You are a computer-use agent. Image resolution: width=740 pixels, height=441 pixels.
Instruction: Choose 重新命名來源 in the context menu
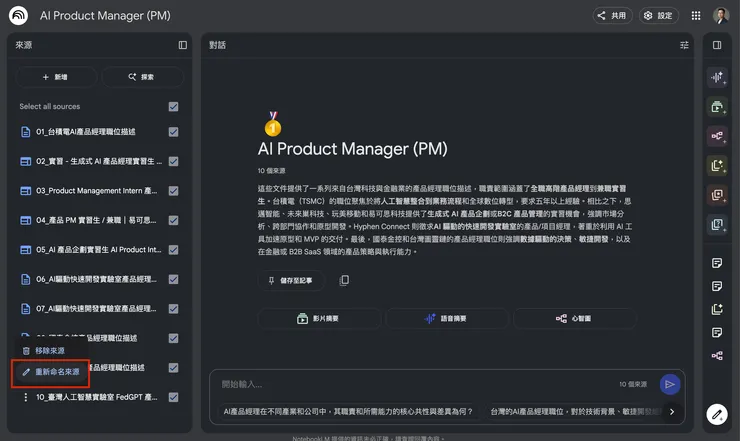(x=51, y=372)
